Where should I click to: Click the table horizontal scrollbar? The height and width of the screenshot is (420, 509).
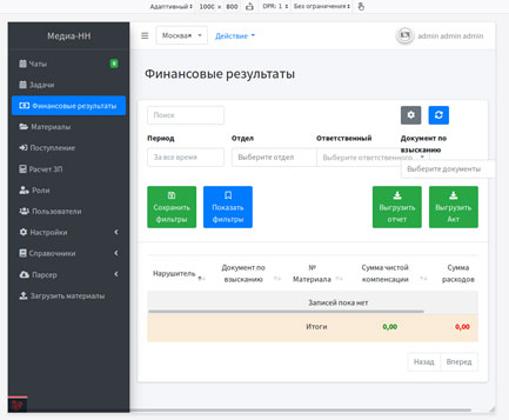point(286,311)
